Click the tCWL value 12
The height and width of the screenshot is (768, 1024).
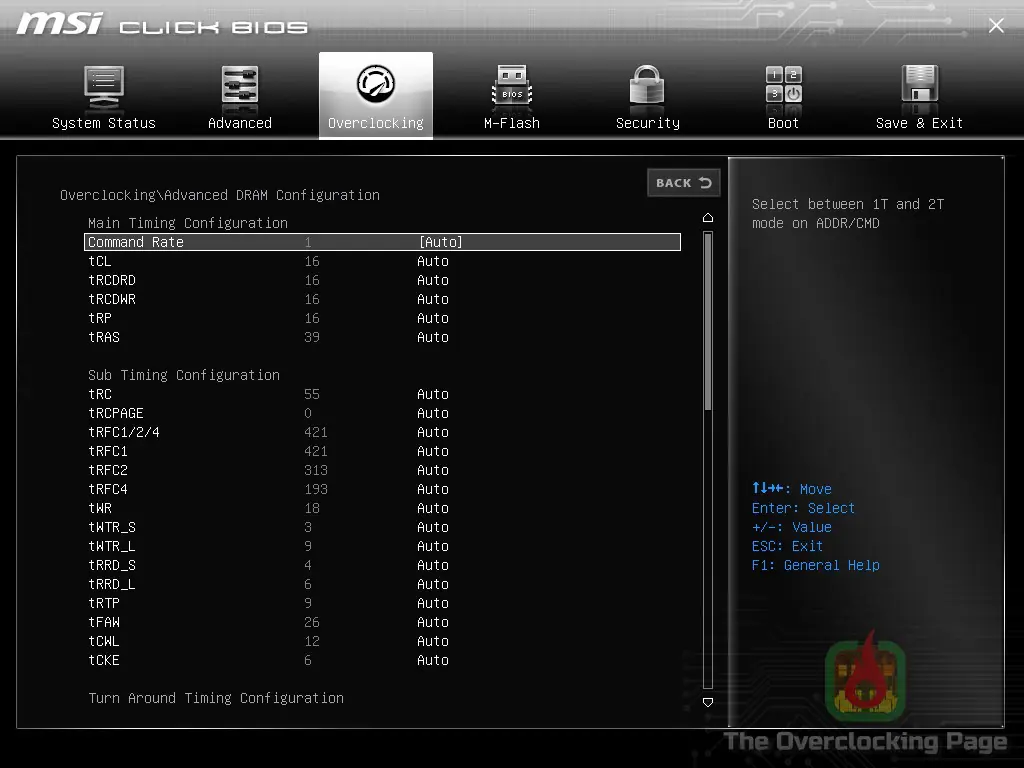tap(312, 641)
